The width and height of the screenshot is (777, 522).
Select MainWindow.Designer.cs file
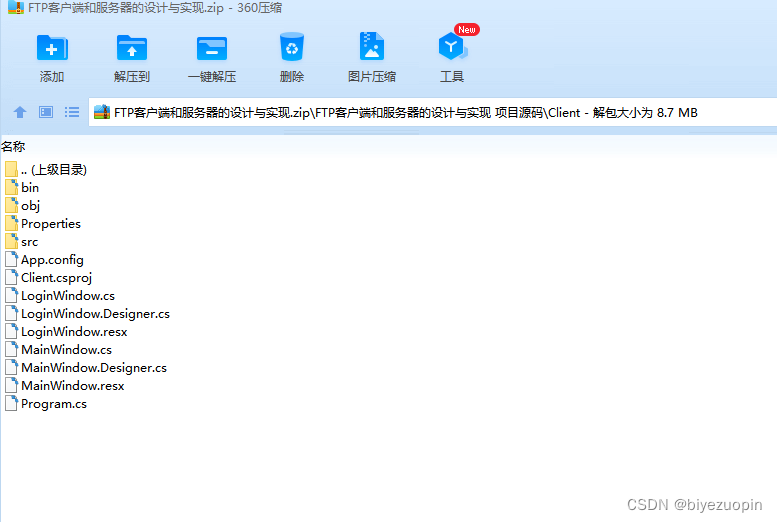click(x=94, y=368)
